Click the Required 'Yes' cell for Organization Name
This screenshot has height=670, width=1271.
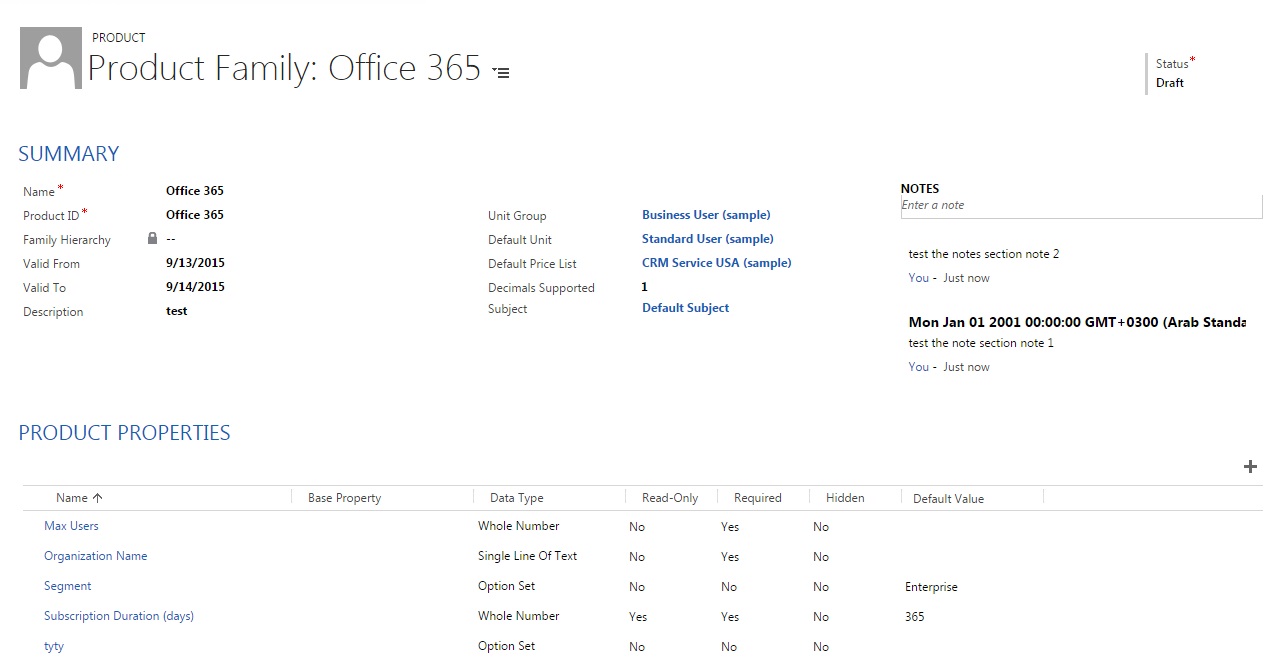(730, 557)
